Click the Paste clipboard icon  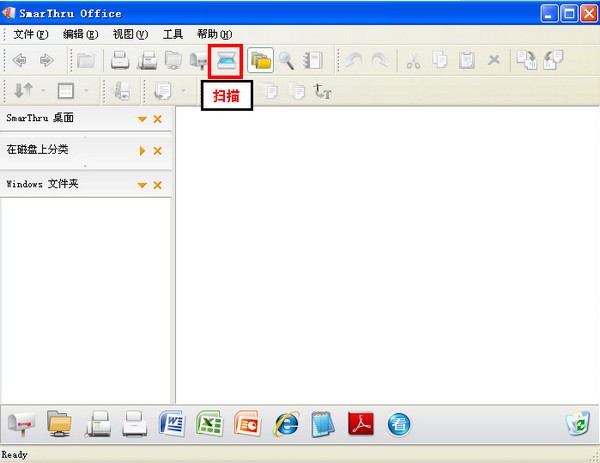coord(467,60)
